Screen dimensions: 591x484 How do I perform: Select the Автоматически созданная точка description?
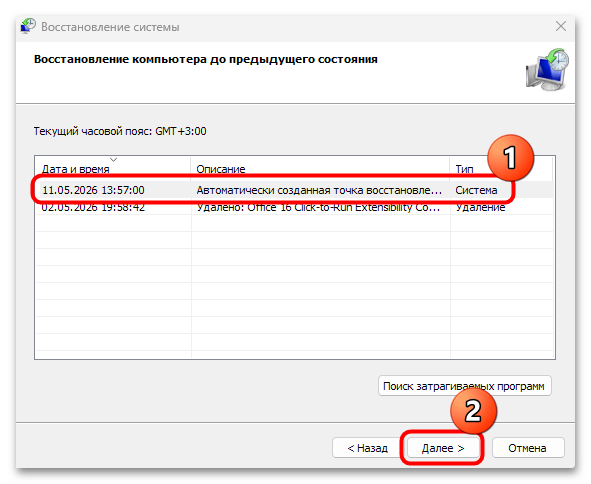coord(319,190)
